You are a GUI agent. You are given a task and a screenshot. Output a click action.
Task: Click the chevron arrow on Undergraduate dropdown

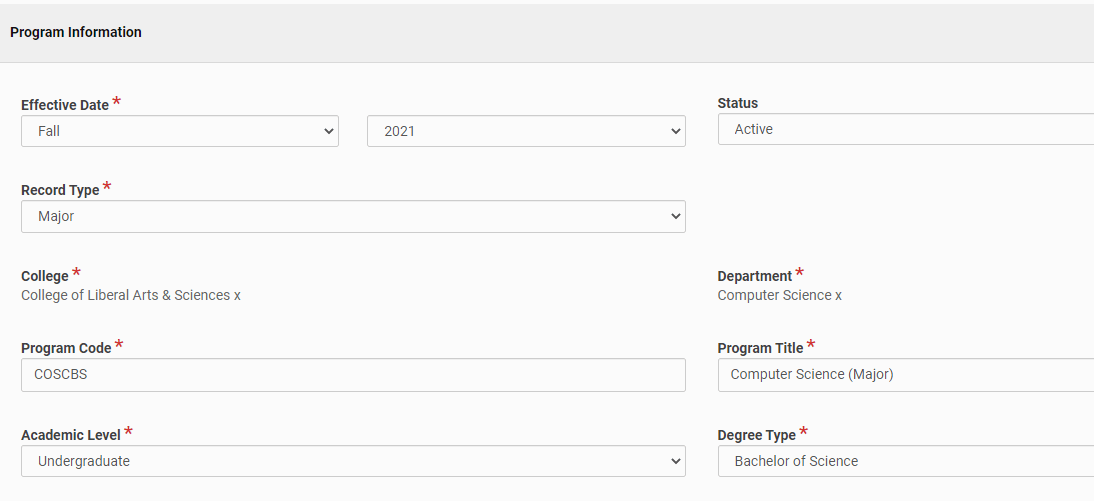[x=675, y=461]
